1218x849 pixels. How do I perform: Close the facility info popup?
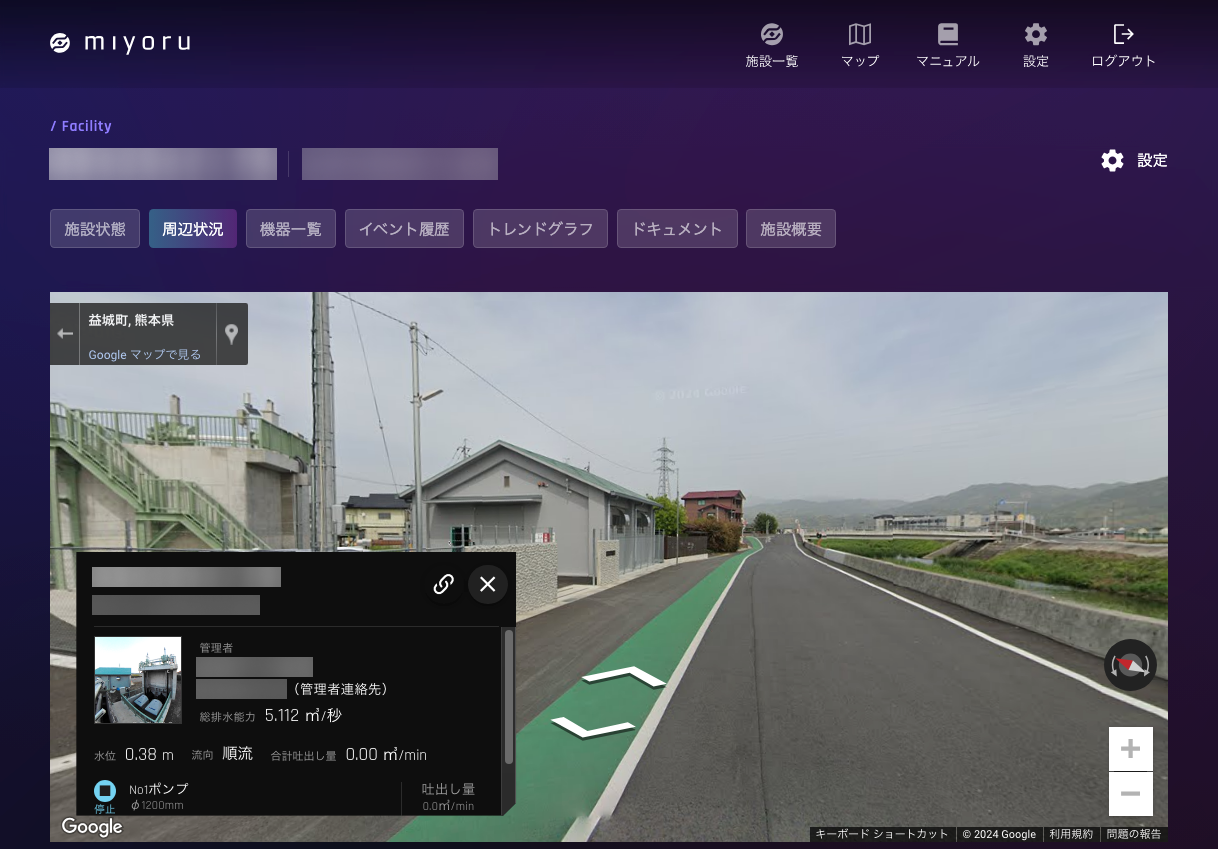pyautogui.click(x=488, y=584)
